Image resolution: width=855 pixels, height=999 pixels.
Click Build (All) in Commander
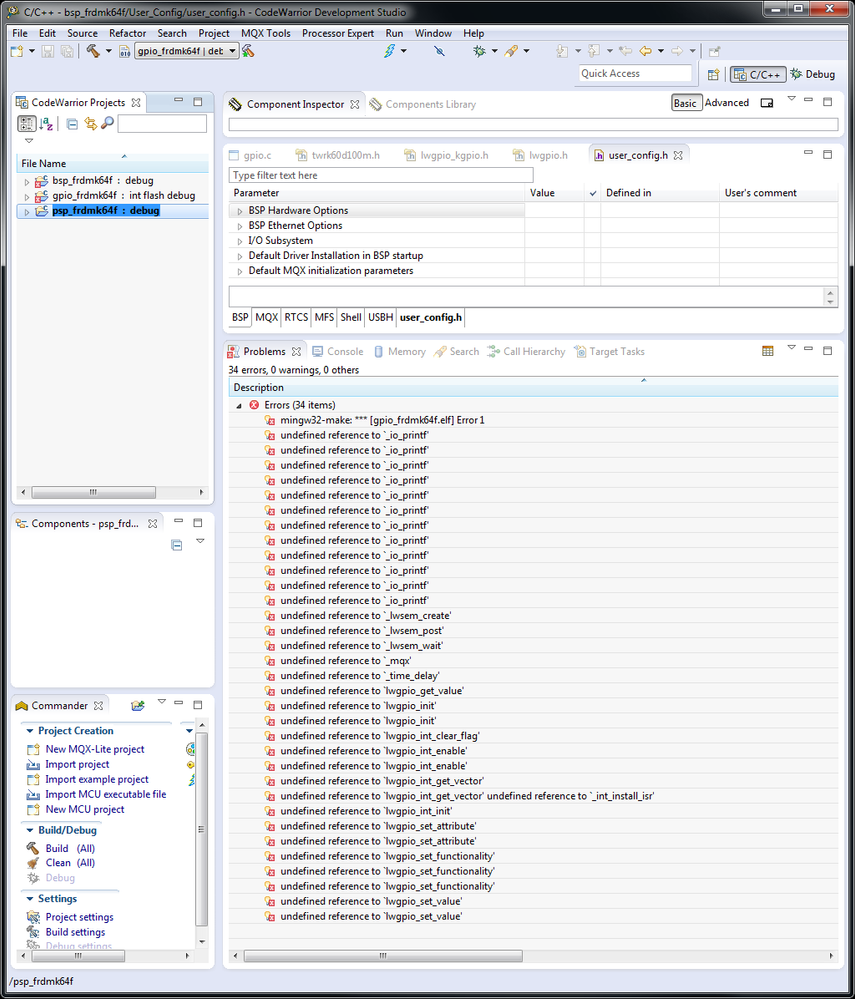(x=70, y=849)
